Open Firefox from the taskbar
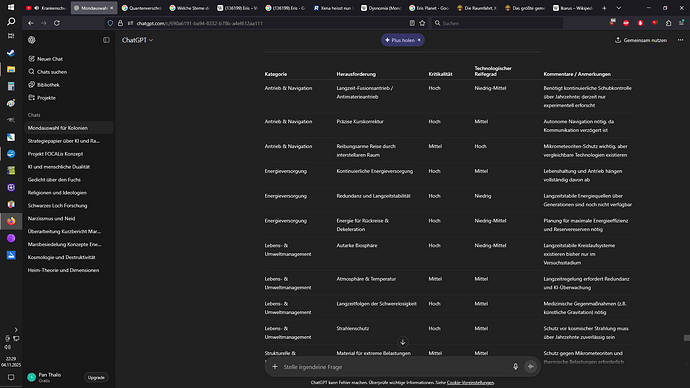 (11, 221)
